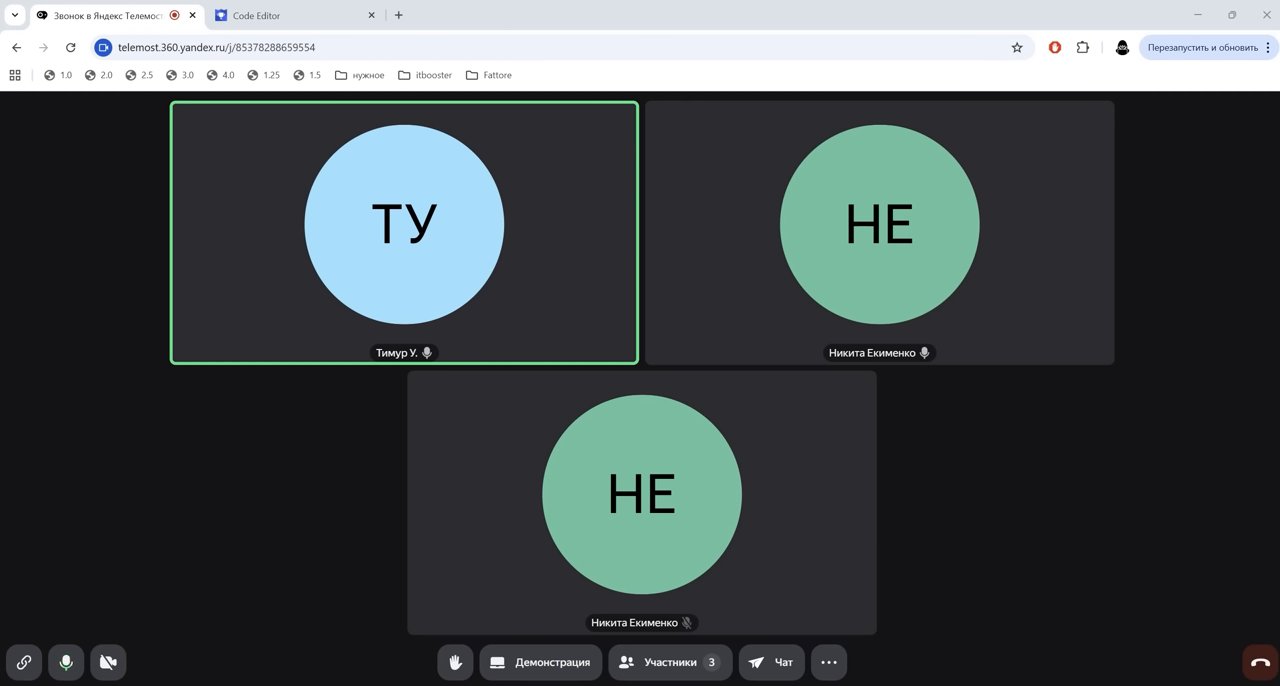
Task: Open the 3.0 bookmark
Action: tap(180, 75)
